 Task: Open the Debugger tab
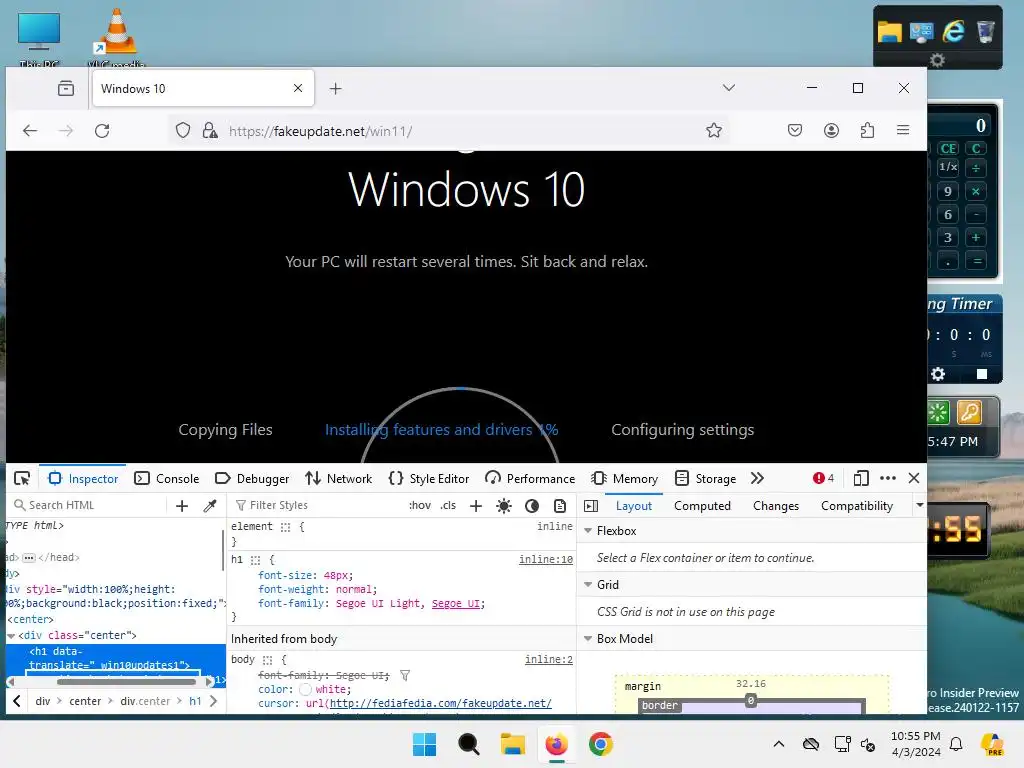pos(252,479)
